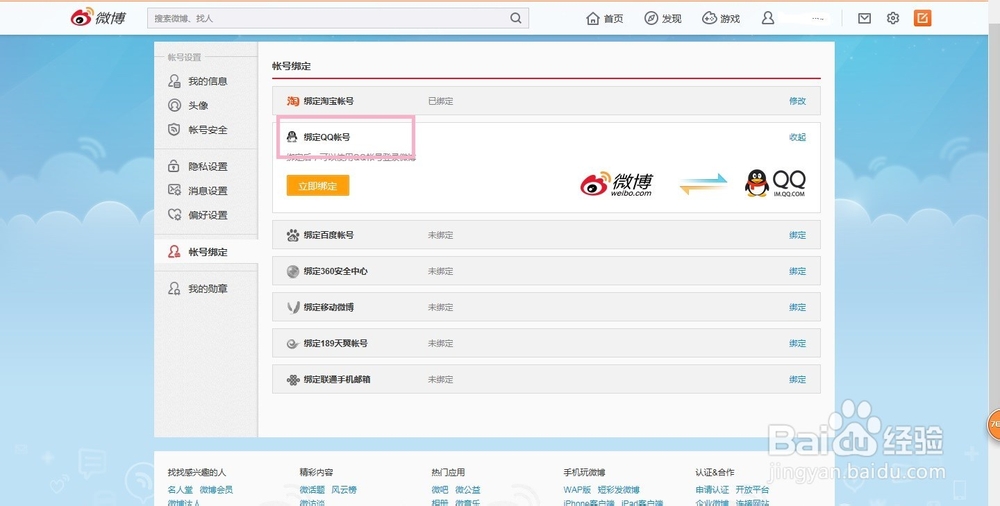Click the 移动微博 icon
The height and width of the screenshot is (506, 1000).
coord(293,308)
